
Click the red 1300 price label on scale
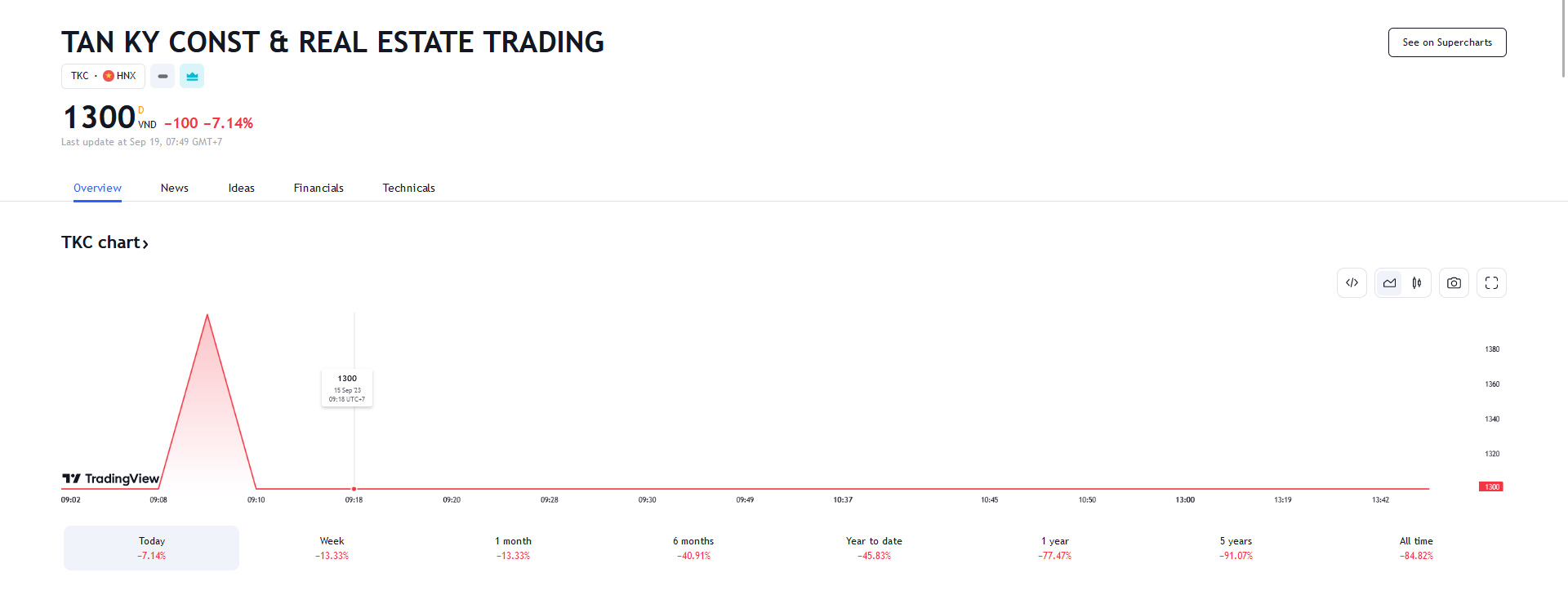tap(1492, 486)
